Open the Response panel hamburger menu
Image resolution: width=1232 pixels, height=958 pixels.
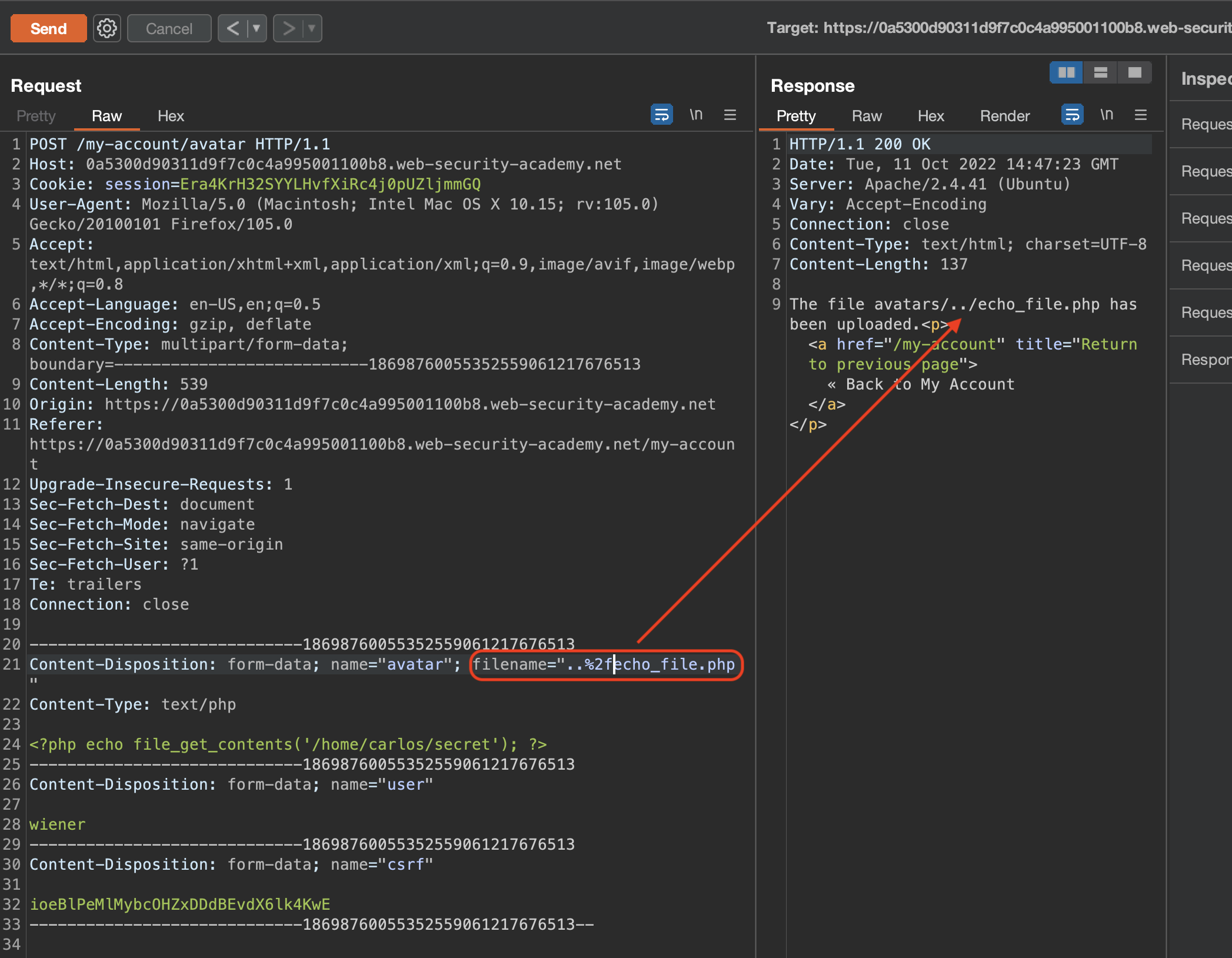(1140, 115)
